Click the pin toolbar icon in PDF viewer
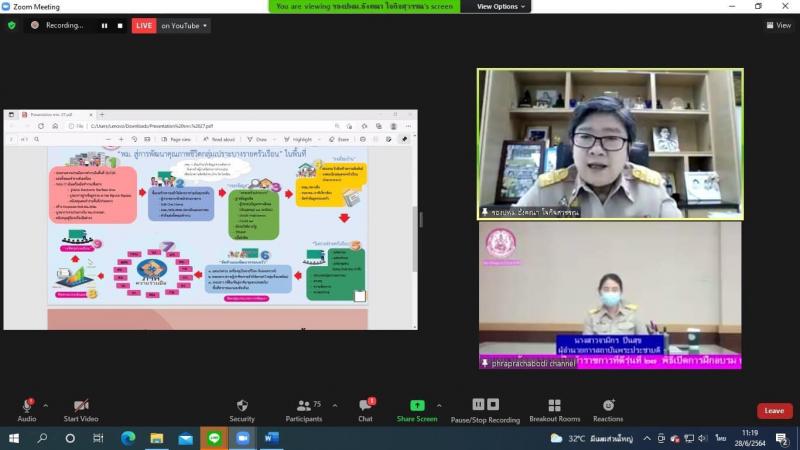 405,139
